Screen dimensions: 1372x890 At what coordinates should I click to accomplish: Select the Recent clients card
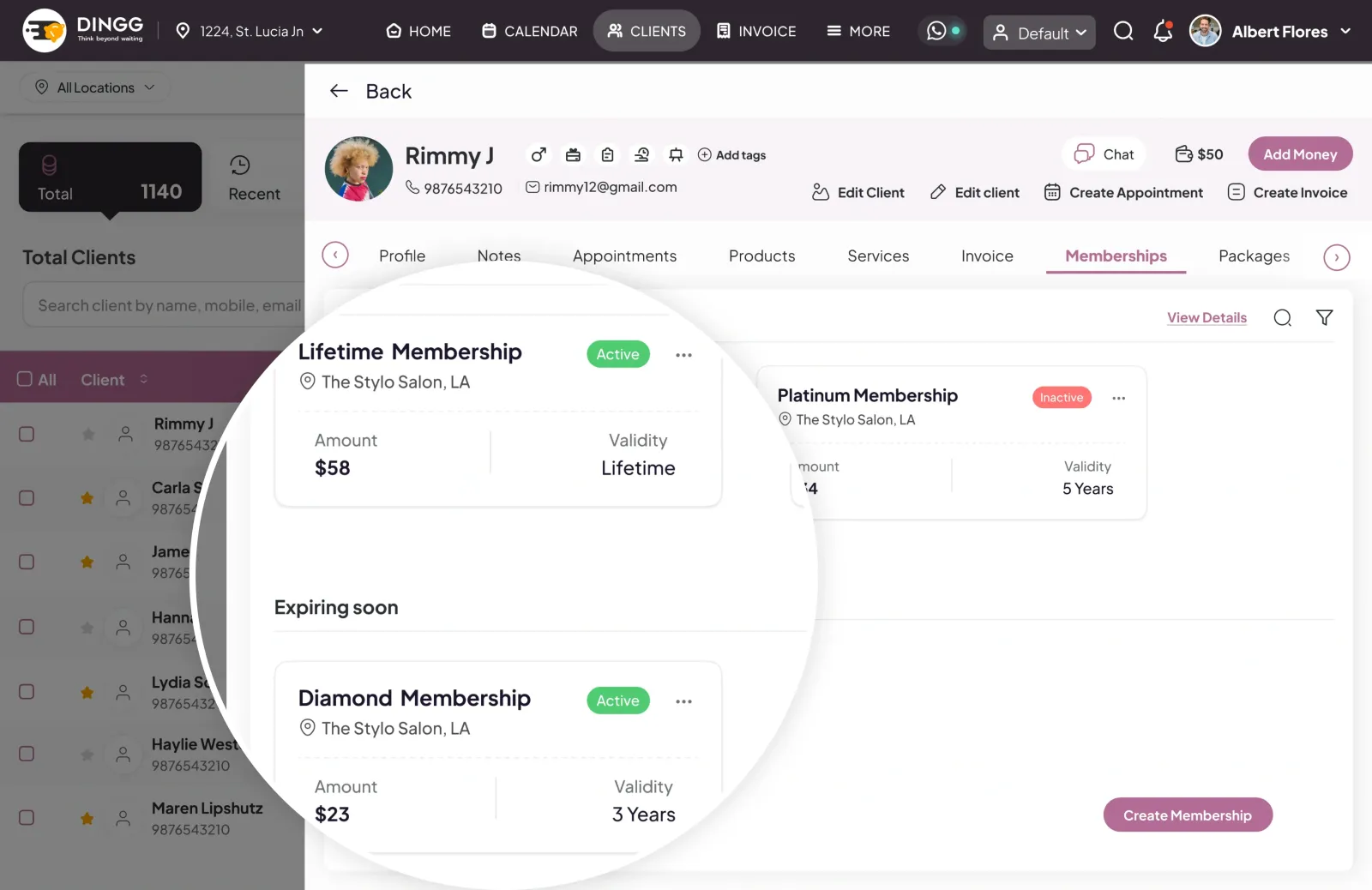(255, 177)
